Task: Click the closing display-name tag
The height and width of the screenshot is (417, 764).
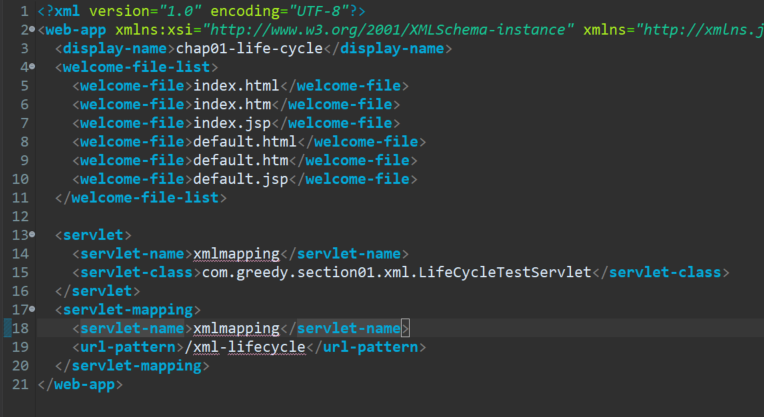Action: pyautogui.click(x=388, y=49)
